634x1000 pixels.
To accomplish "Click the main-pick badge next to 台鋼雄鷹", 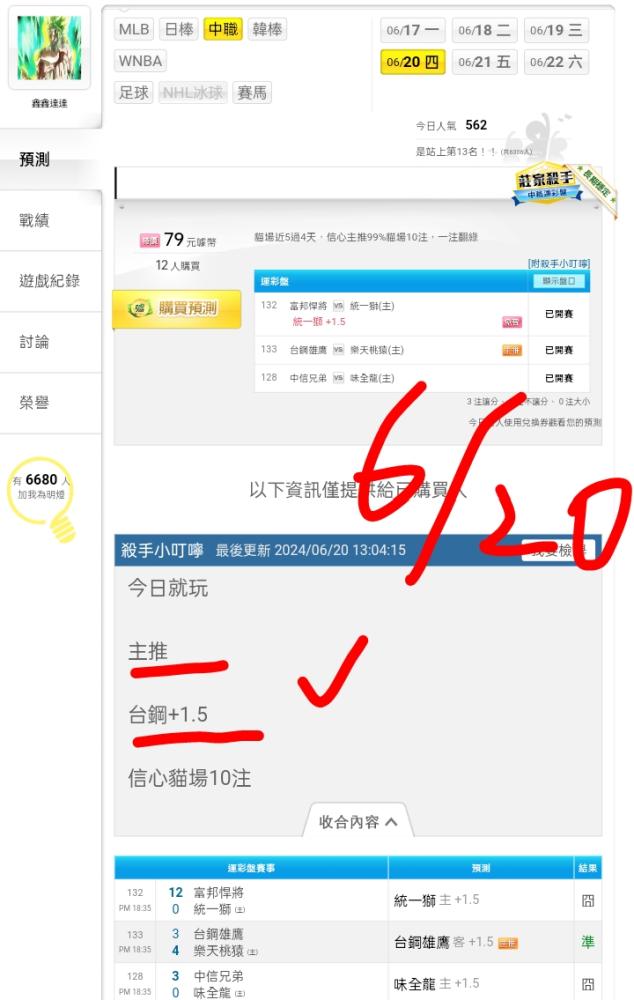I will click(x=508, y=943).
